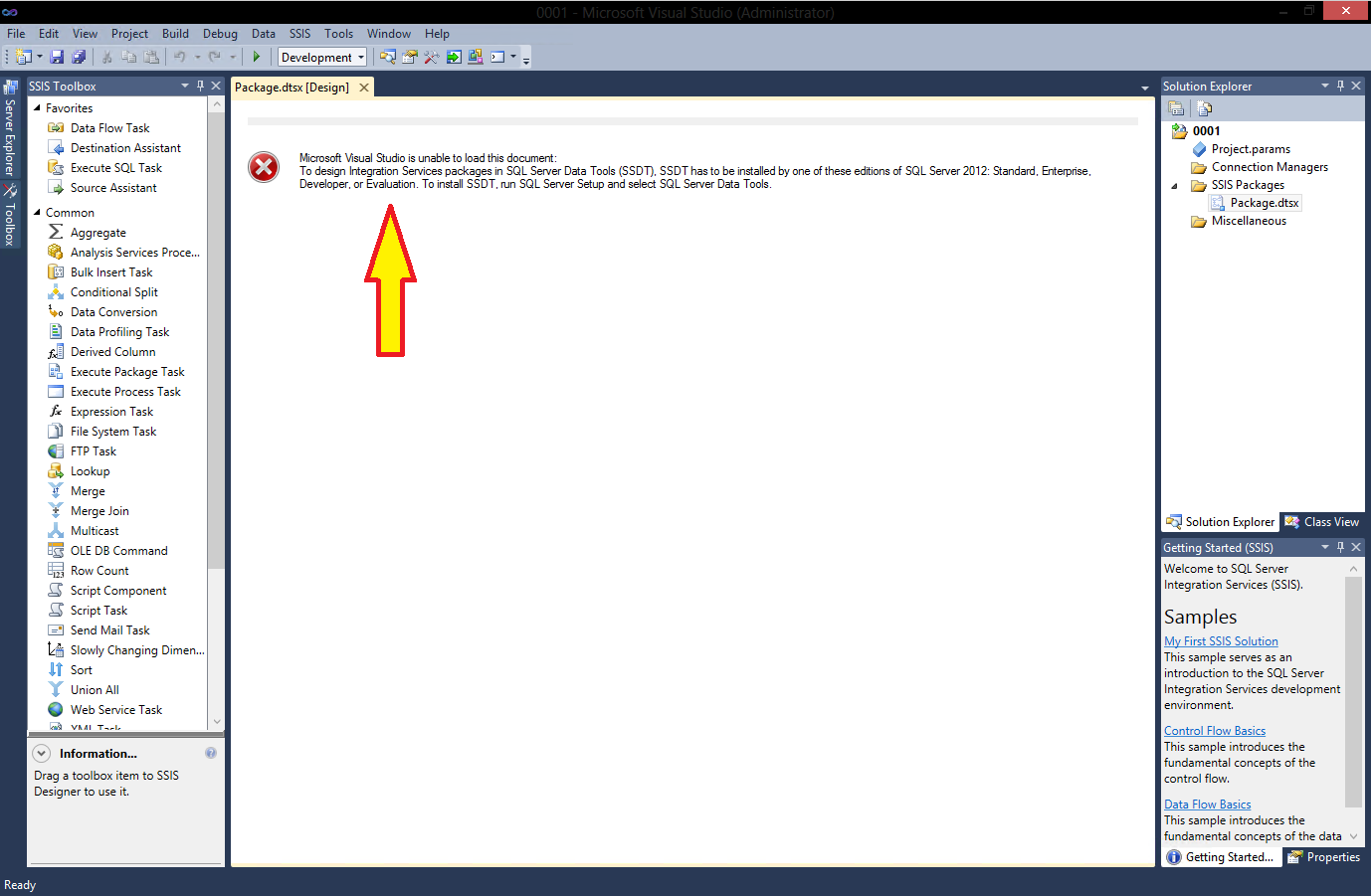Pin the SSIS Toolbox panel
The image size is (1371, 896).
(200, 86)
